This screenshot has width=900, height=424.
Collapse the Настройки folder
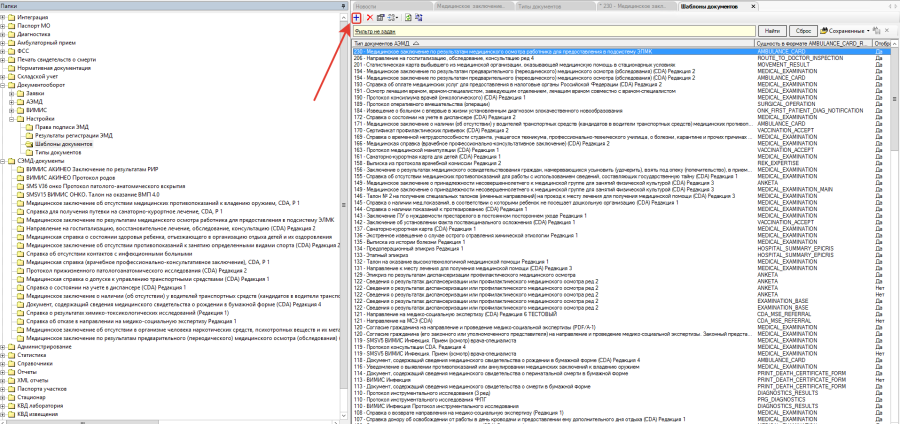[13, 119]
